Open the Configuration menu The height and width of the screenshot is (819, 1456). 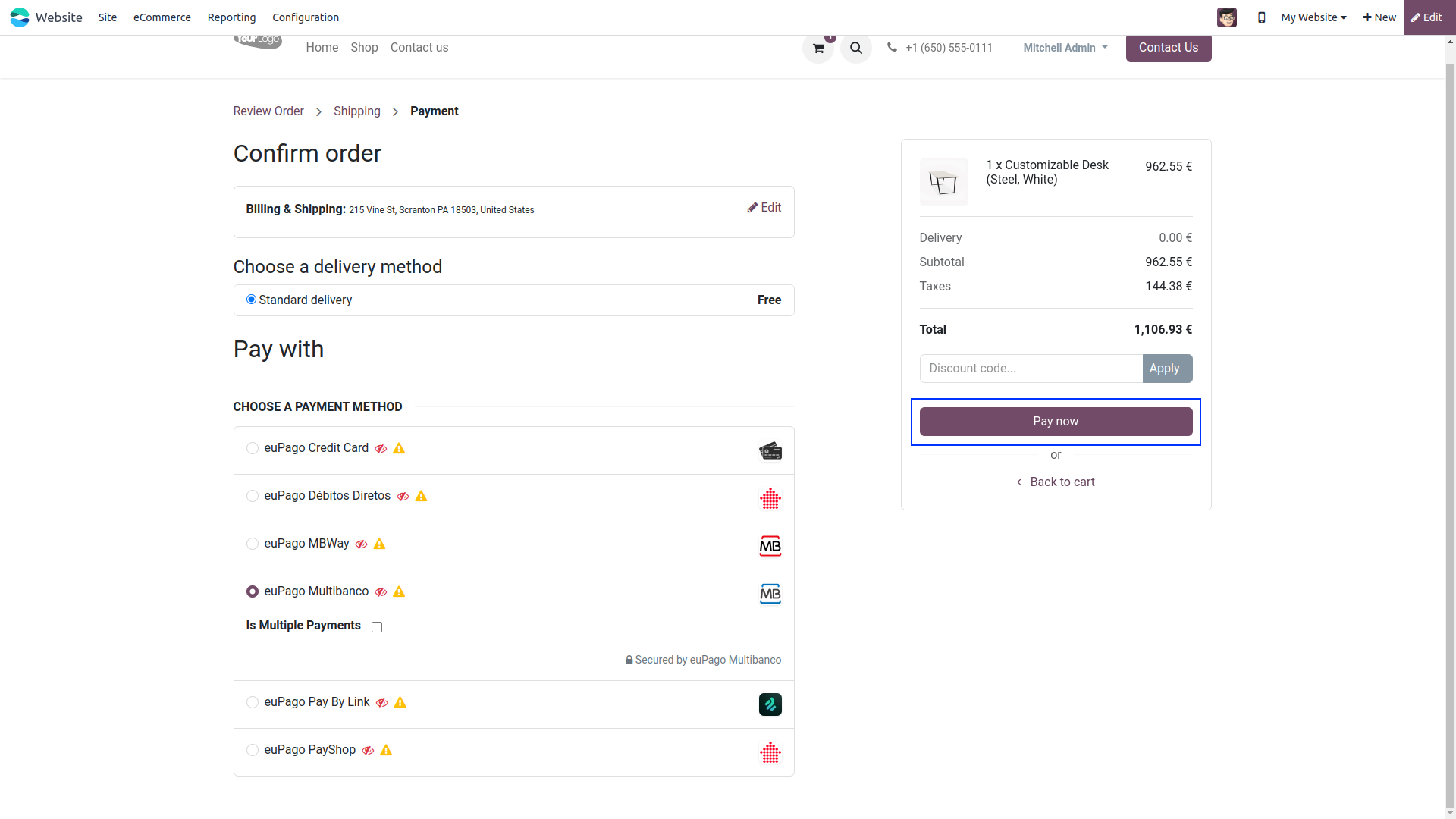point(306,17)
